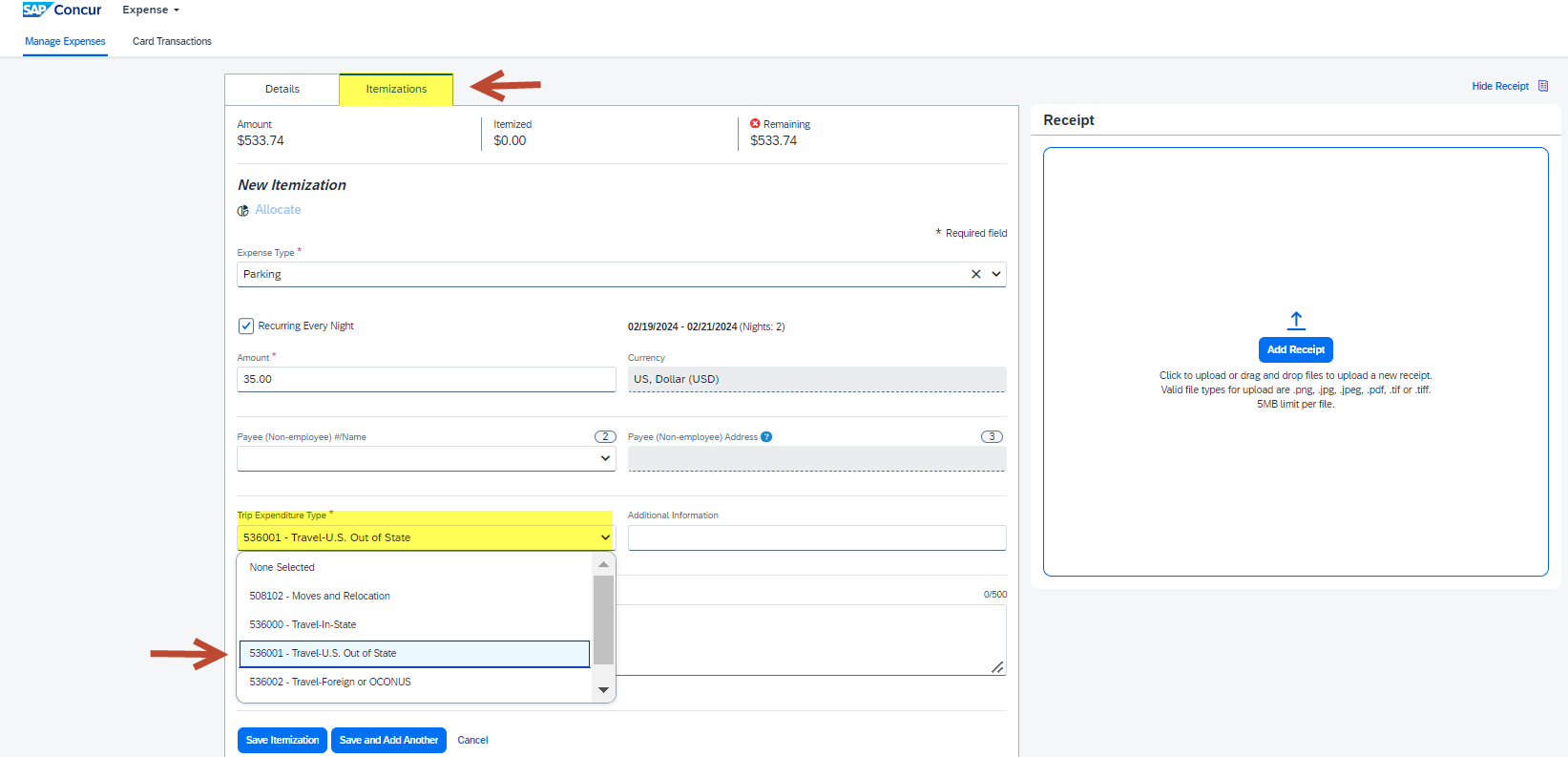Switch to the Details tab
The image size is (1568, 757).
(282, 89)
